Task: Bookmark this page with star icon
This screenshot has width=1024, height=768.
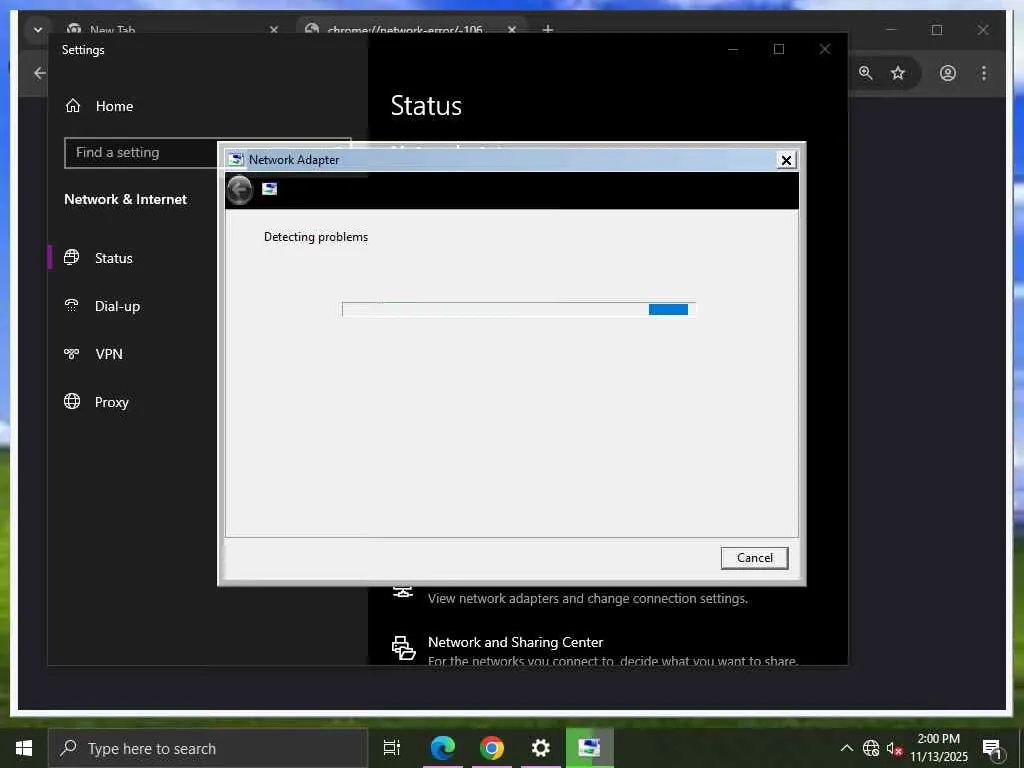Action: coord(898,73)
